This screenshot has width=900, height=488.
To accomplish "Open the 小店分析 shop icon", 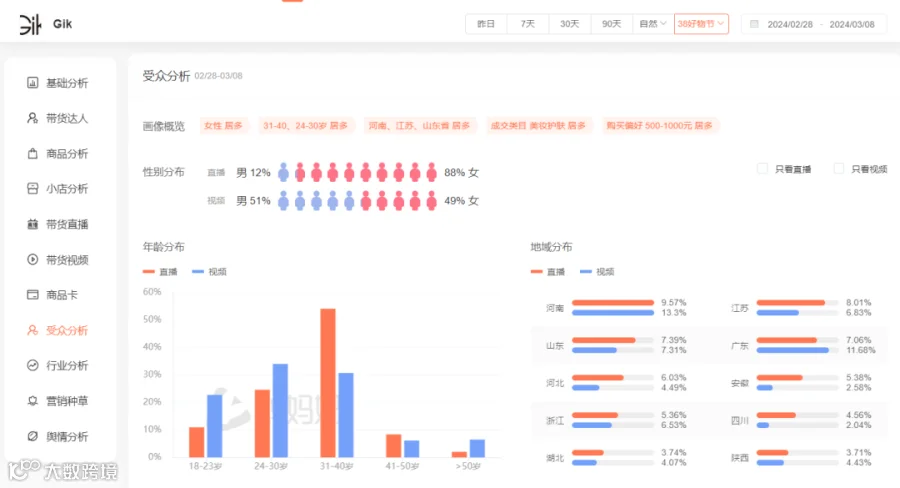I will [33, 188].
